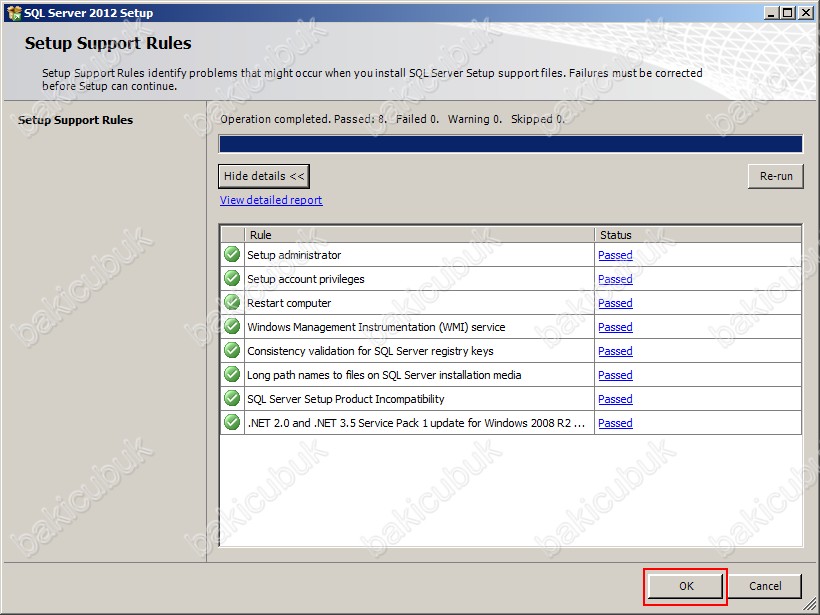Select .NET 2.0 and .NET 3.5 Service Pack text
The image size is (820, 615).
pos(416,423)
